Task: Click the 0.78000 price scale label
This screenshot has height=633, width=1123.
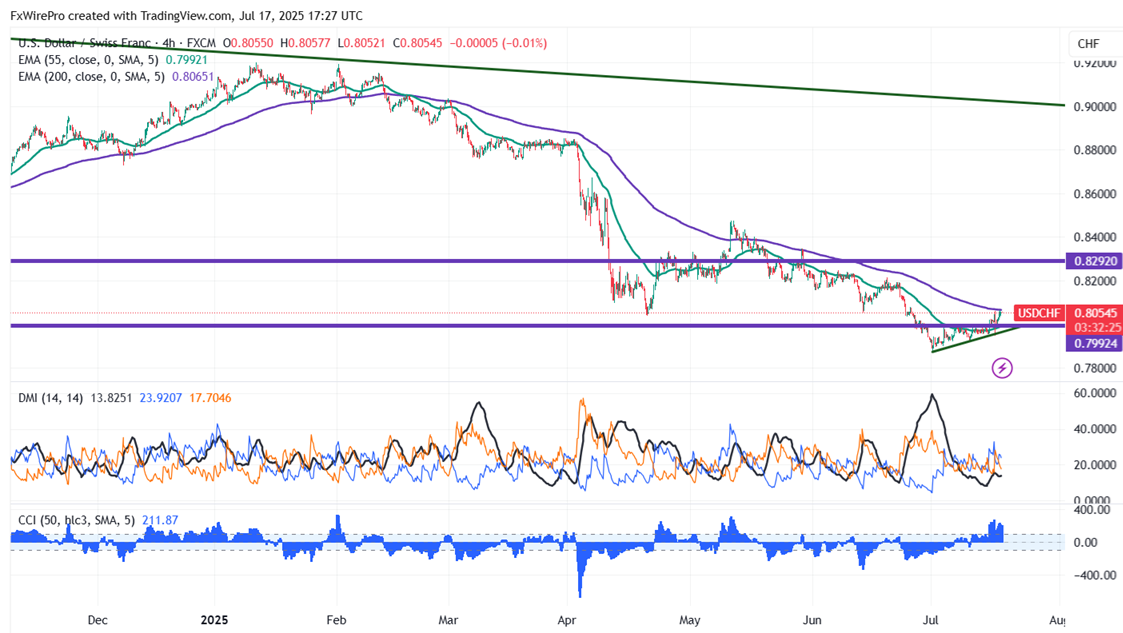Action: click(1094, 368)
